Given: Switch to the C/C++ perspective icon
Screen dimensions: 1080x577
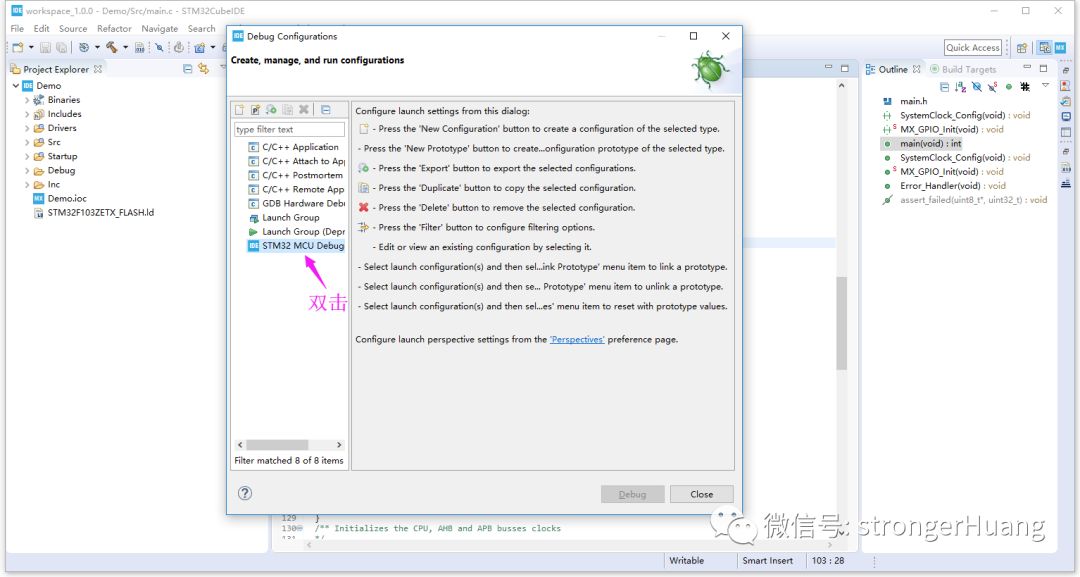Looking at the screenshot, I should (x=1045, y=48).
